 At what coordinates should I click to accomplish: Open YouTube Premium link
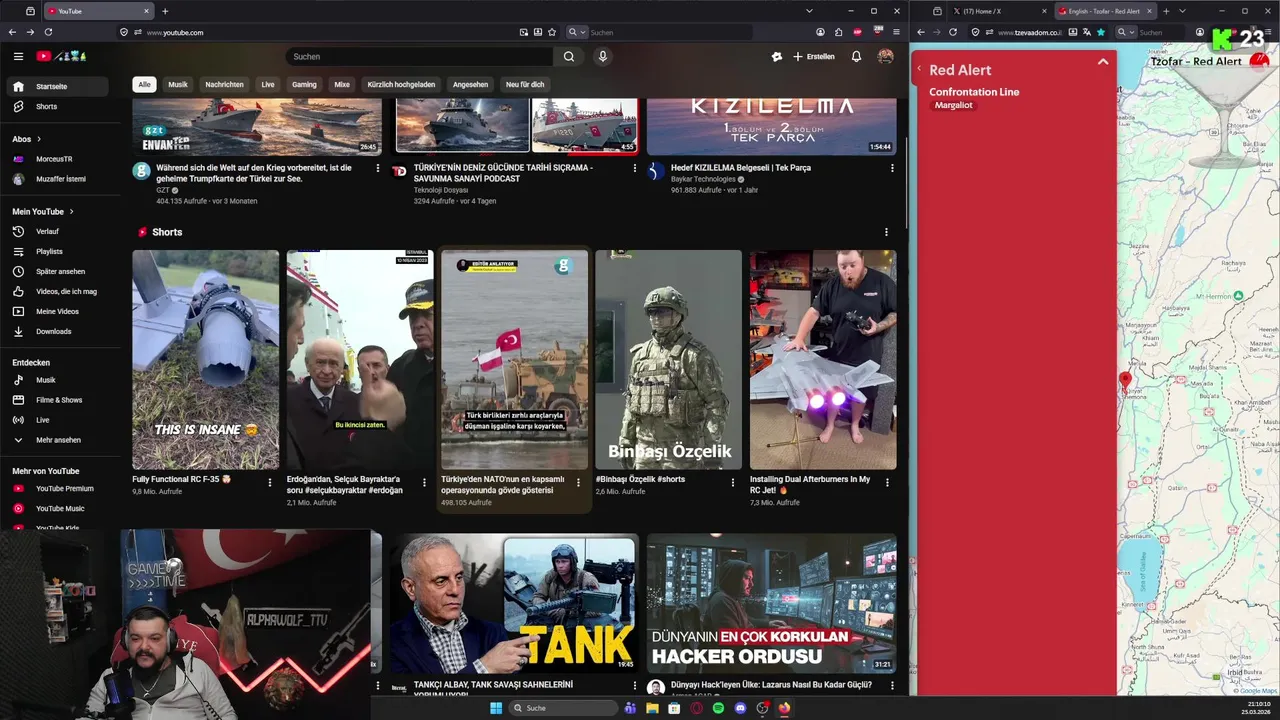tap(60, 489)
